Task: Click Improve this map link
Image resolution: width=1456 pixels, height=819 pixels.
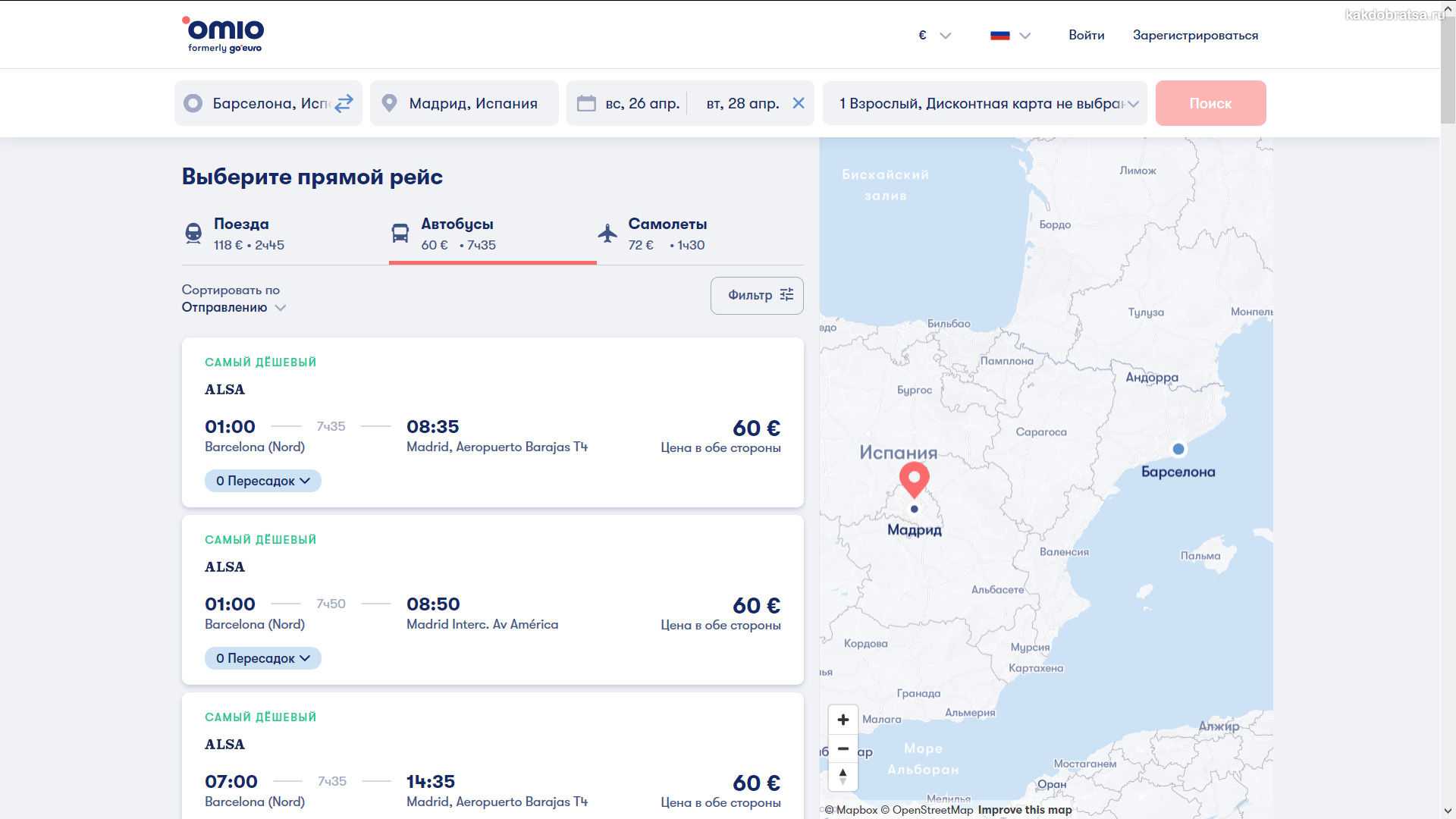Action: (x=1025, y=810)
